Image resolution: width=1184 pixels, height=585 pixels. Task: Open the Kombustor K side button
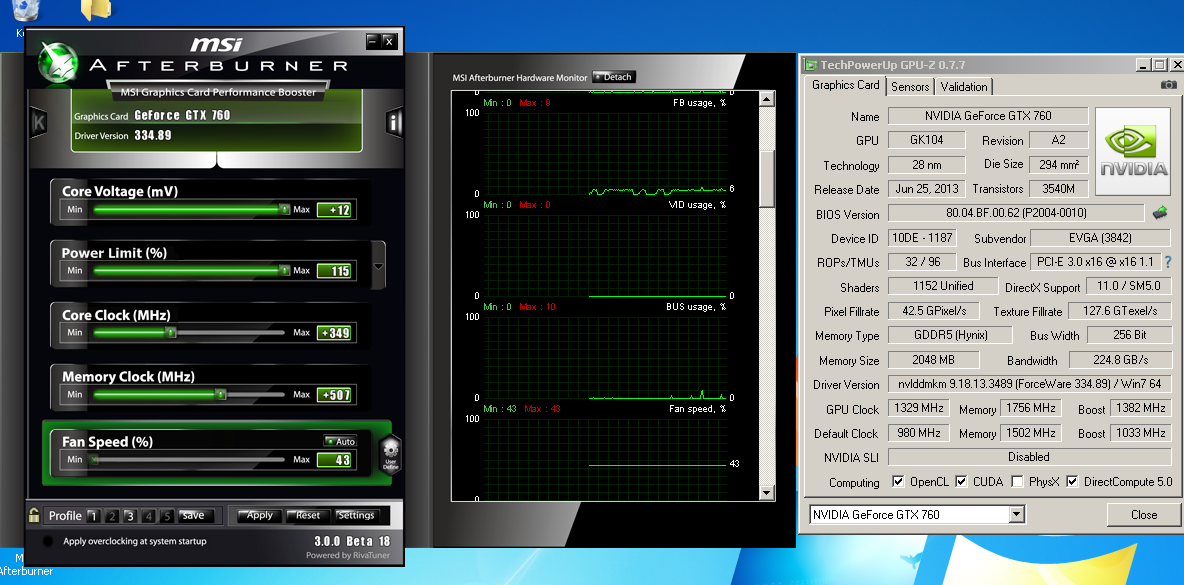(x=39, y=122)
